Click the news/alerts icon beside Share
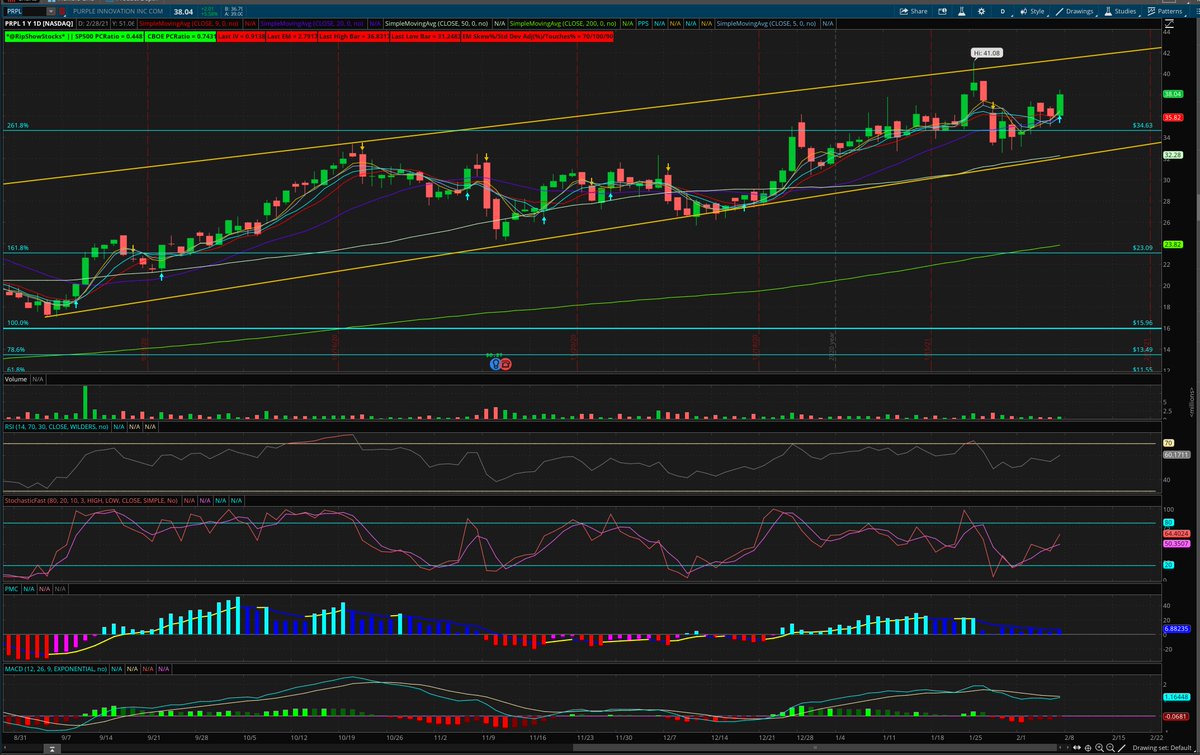 pyautogui.click(x=942, y=11)
